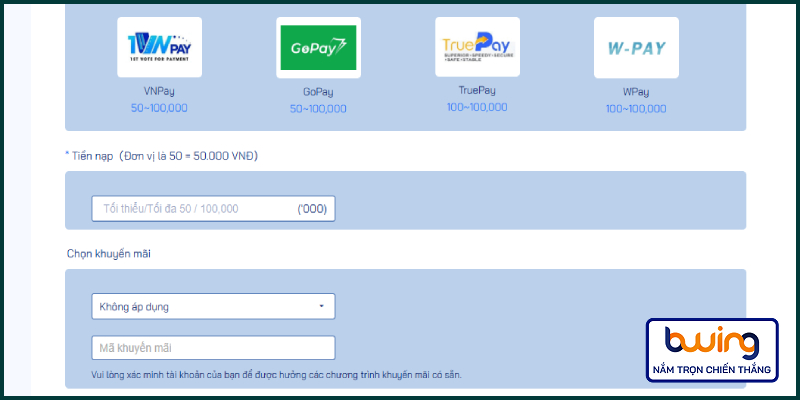Open the 'Không áp dụng' promotion dropdown
Screen dimensions: 800x400
(x=213, y=307)
